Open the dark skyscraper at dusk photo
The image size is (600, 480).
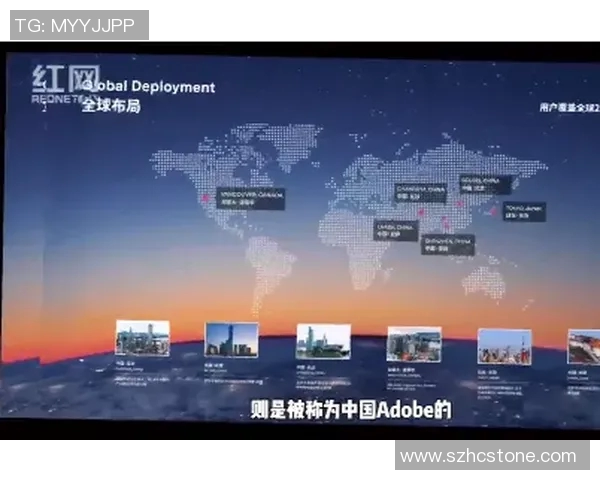click(232, 340)
